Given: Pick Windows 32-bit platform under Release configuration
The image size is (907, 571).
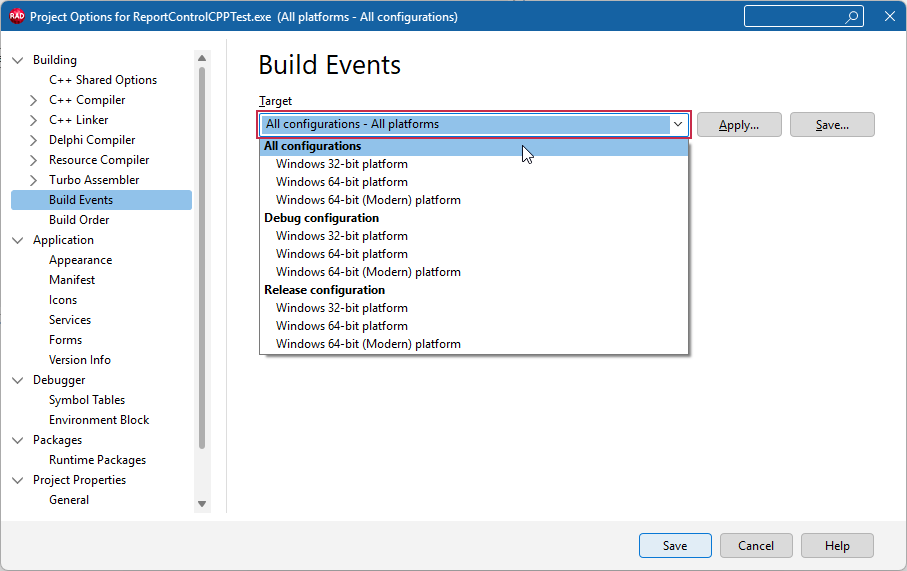Looking at the screenshot, I should point(474,308).
